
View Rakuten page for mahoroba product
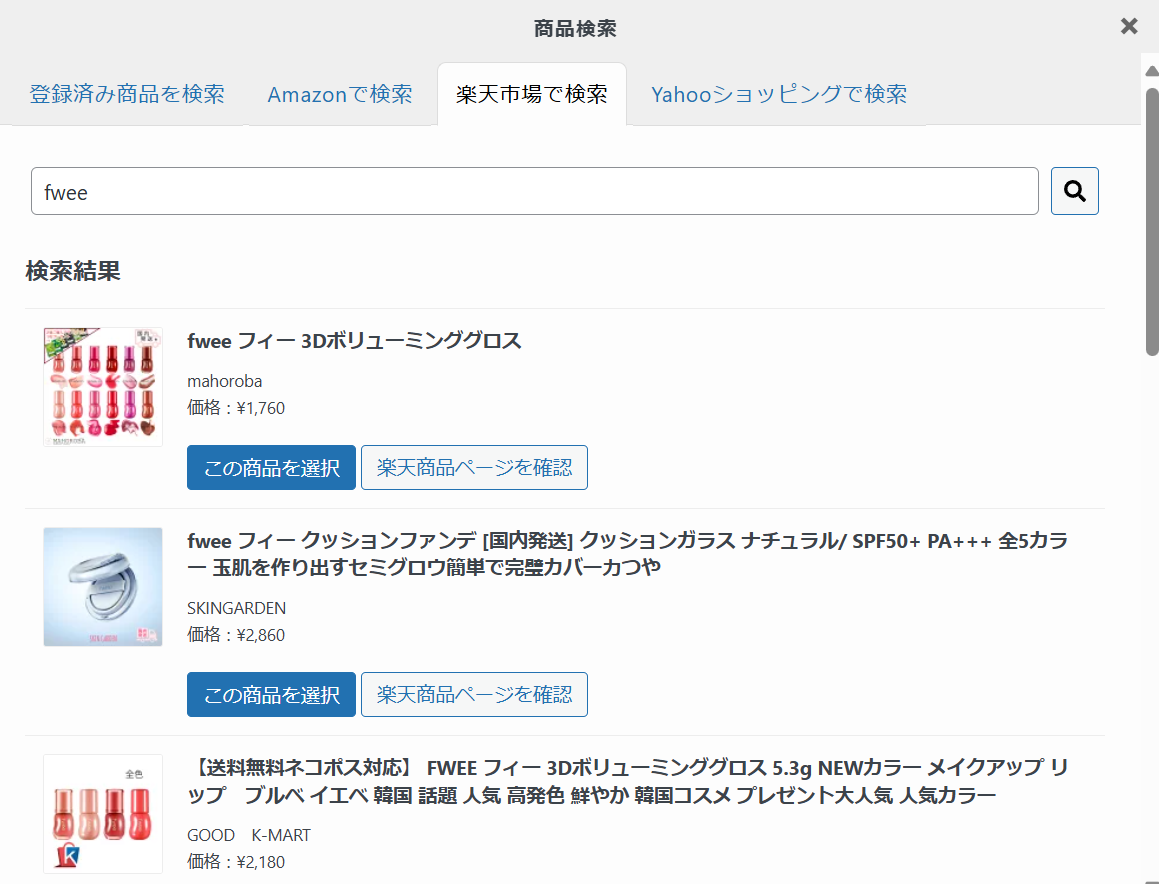pos(475,467)
